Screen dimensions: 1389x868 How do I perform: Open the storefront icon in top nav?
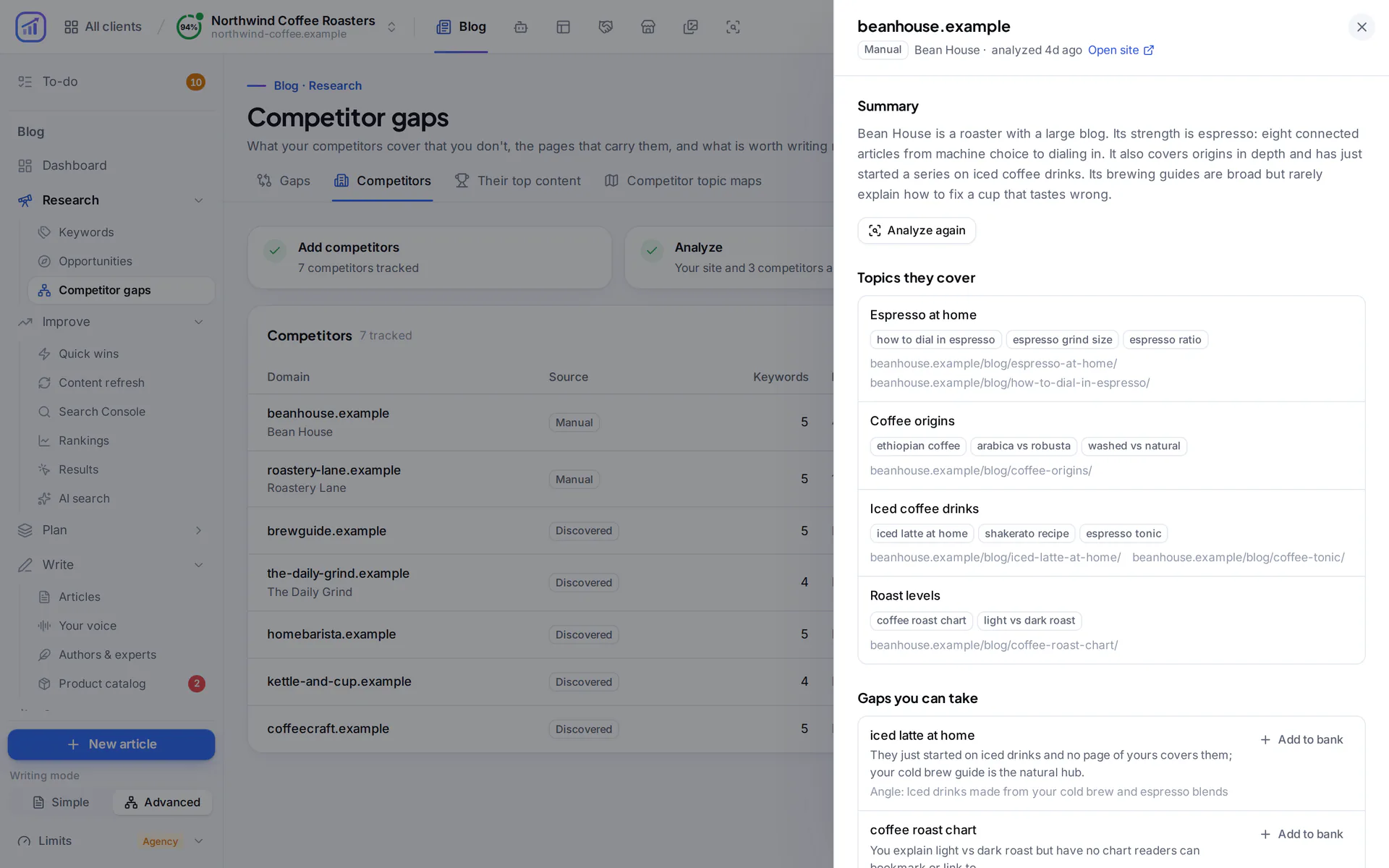(648, 27)
